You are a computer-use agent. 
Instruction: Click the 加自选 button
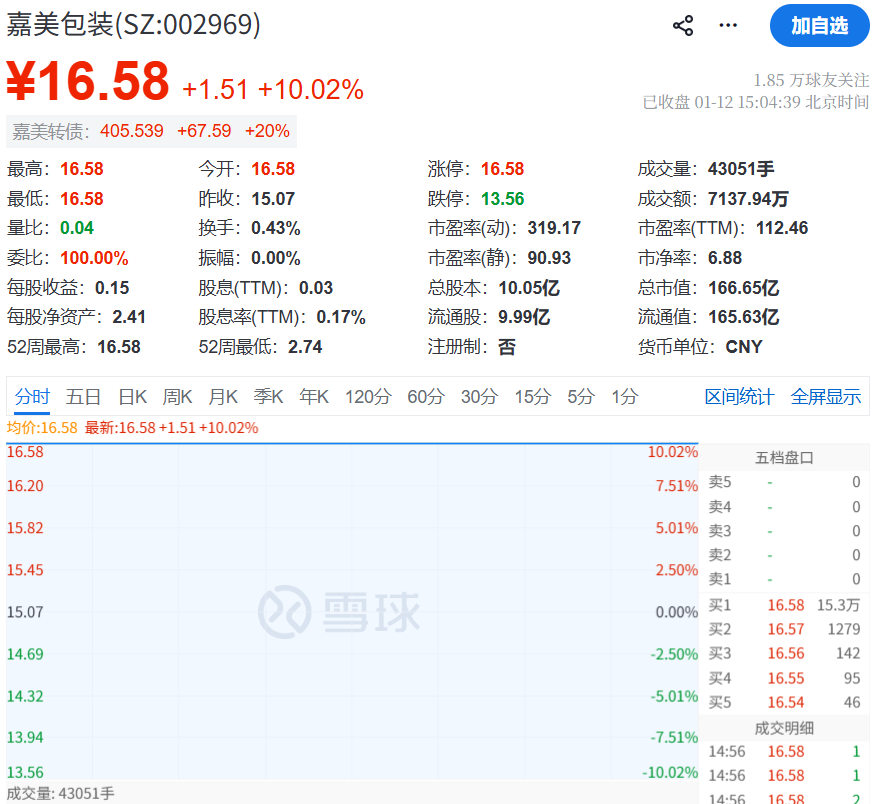pyautogui.click(x=819, y=26)
